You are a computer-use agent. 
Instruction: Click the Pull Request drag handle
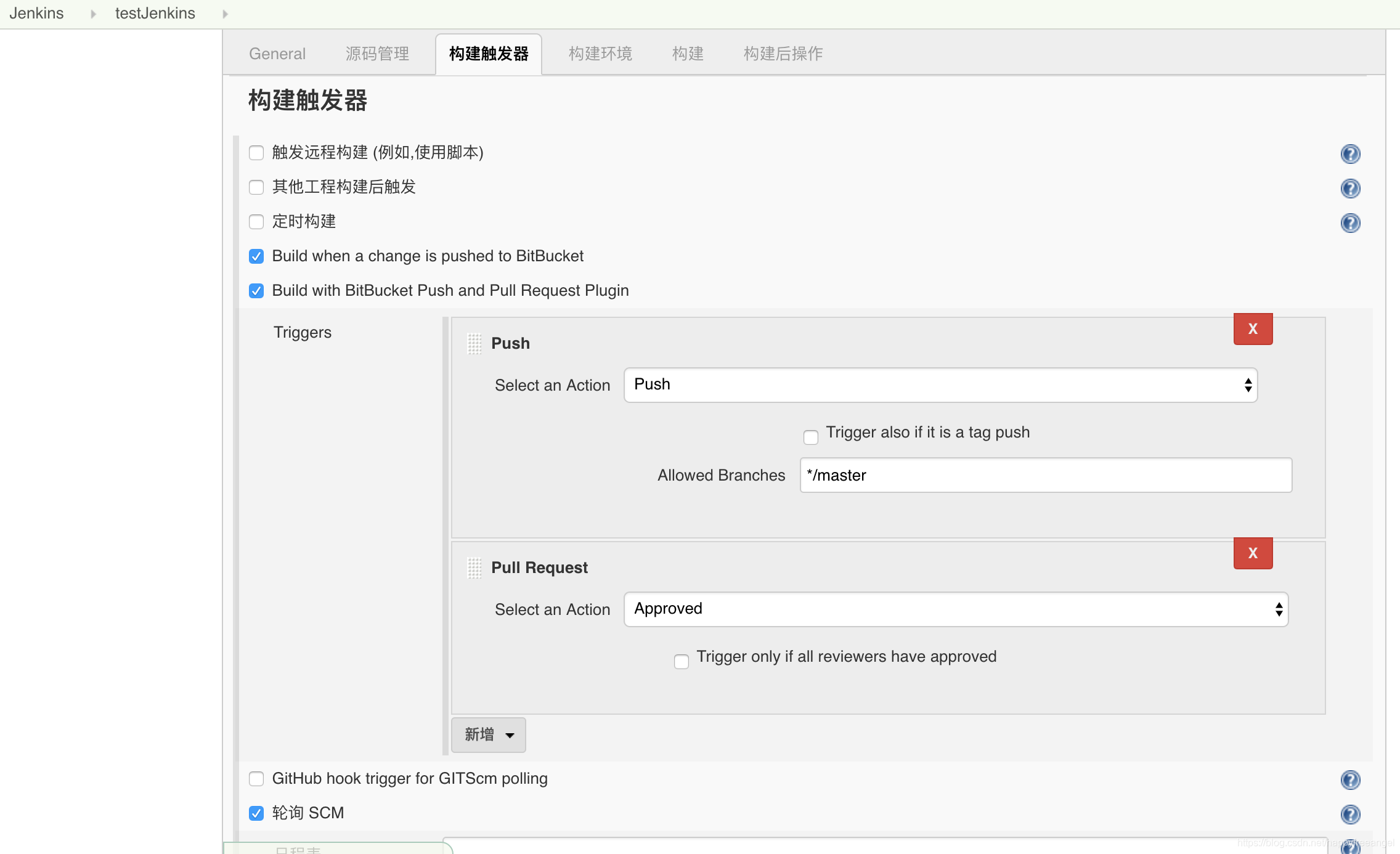click(474, 567)
